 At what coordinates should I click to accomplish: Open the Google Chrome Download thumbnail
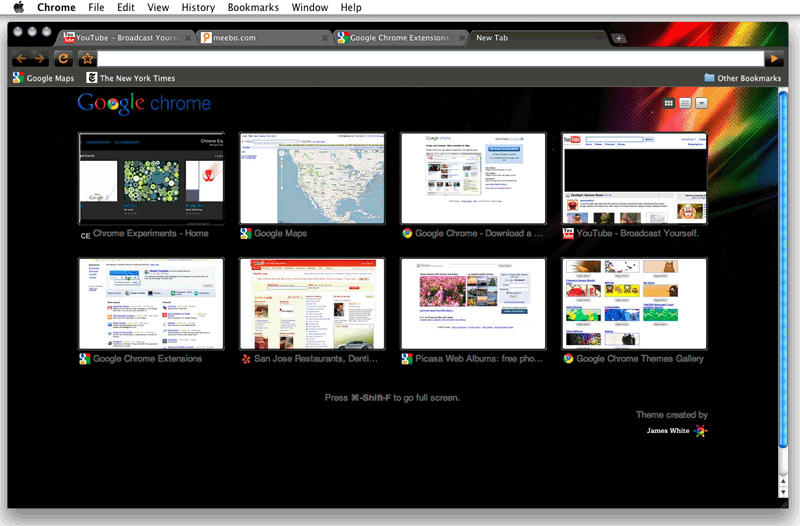coord(473,179)
